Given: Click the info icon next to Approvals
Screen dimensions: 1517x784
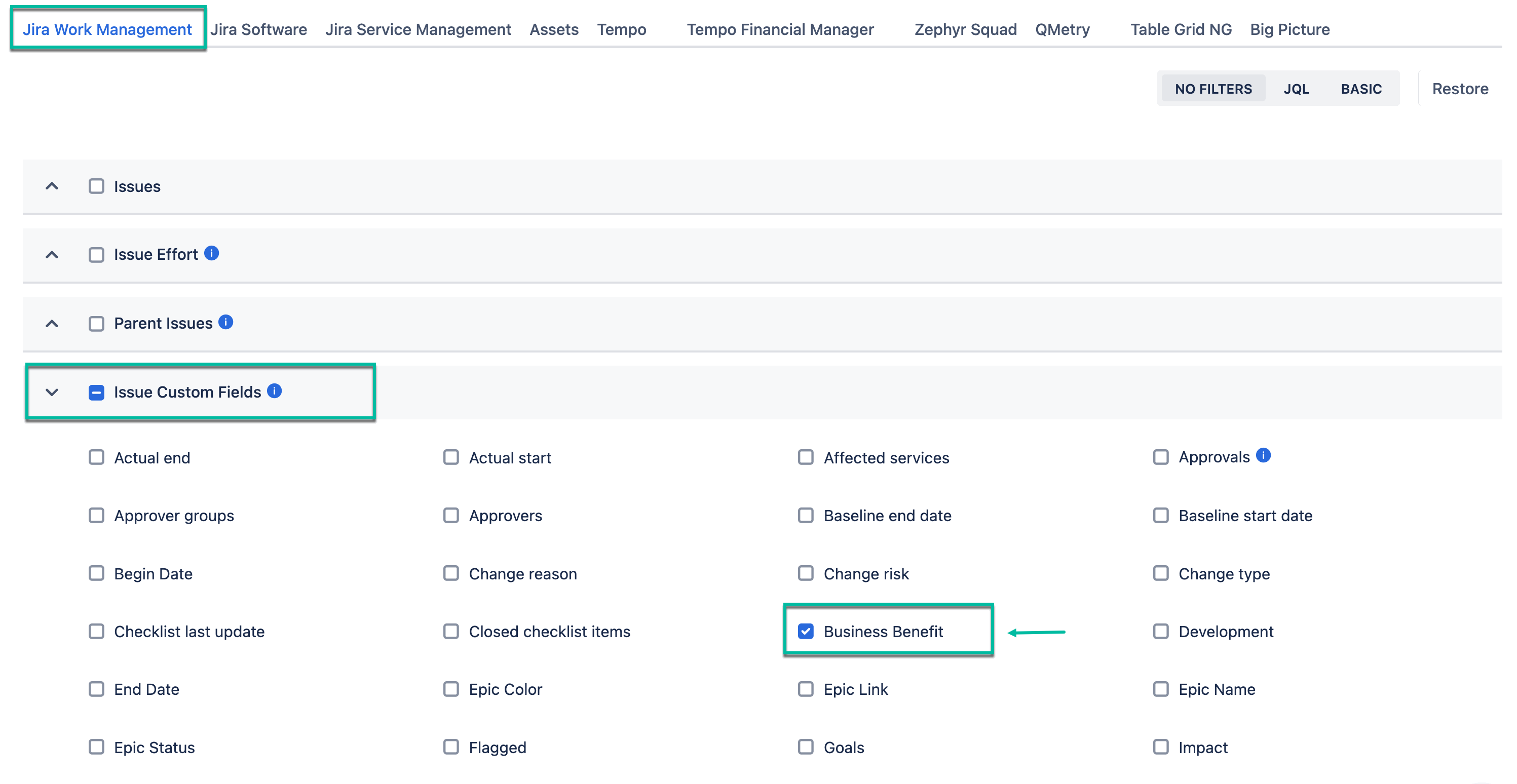Looking at the screenshot, I should [1264, 454].
